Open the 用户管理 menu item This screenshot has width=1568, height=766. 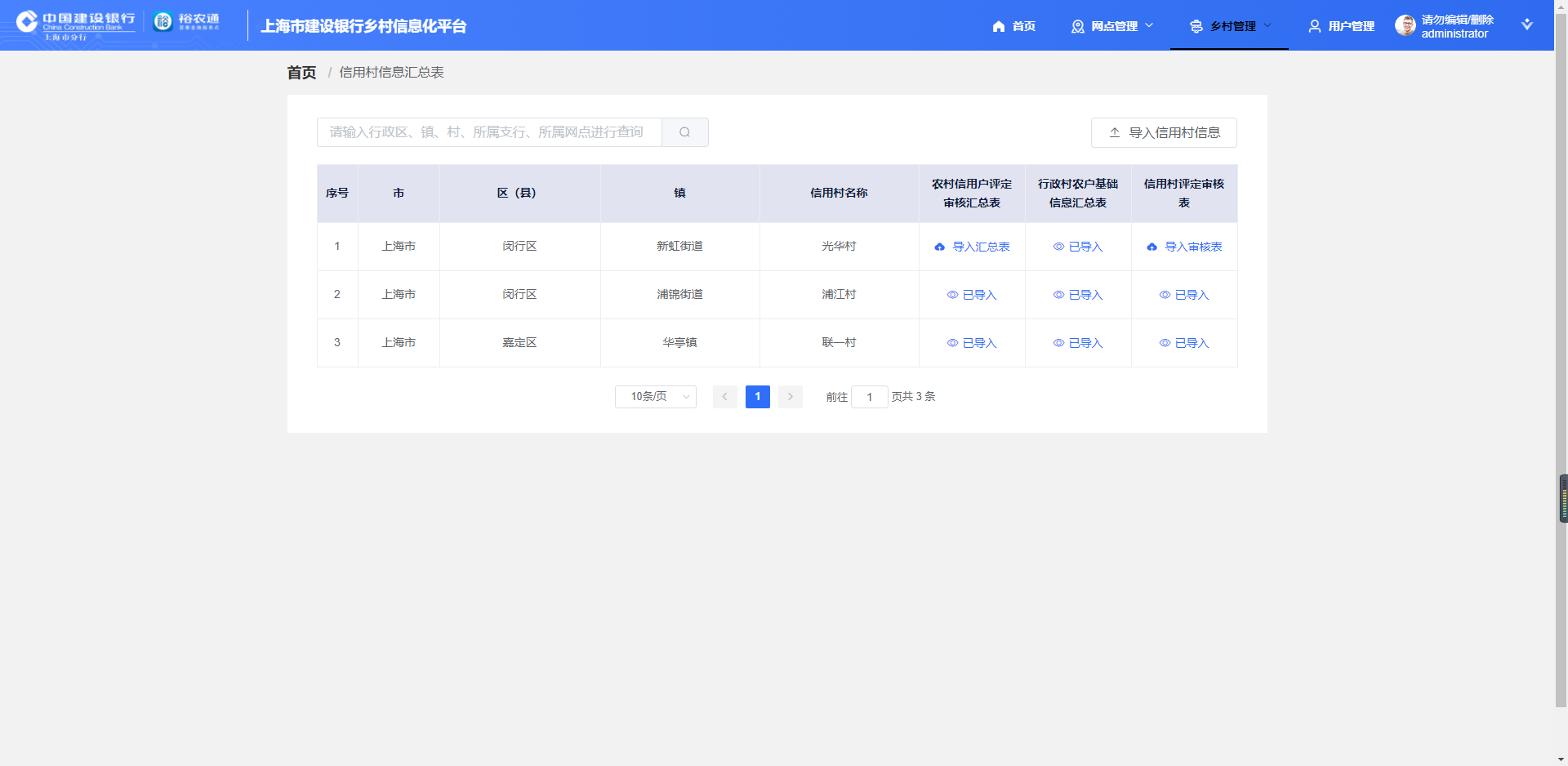pyautogui.click(x=1342, y=26)
